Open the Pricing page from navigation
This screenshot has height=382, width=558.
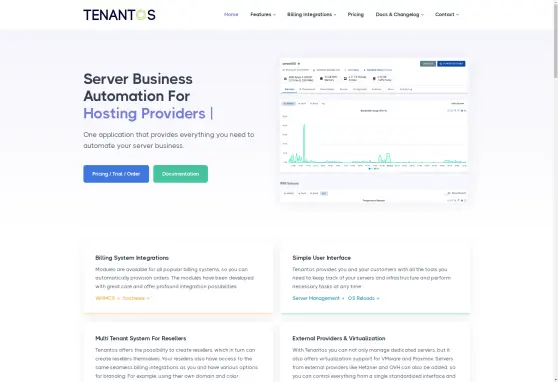click(356, 15)
